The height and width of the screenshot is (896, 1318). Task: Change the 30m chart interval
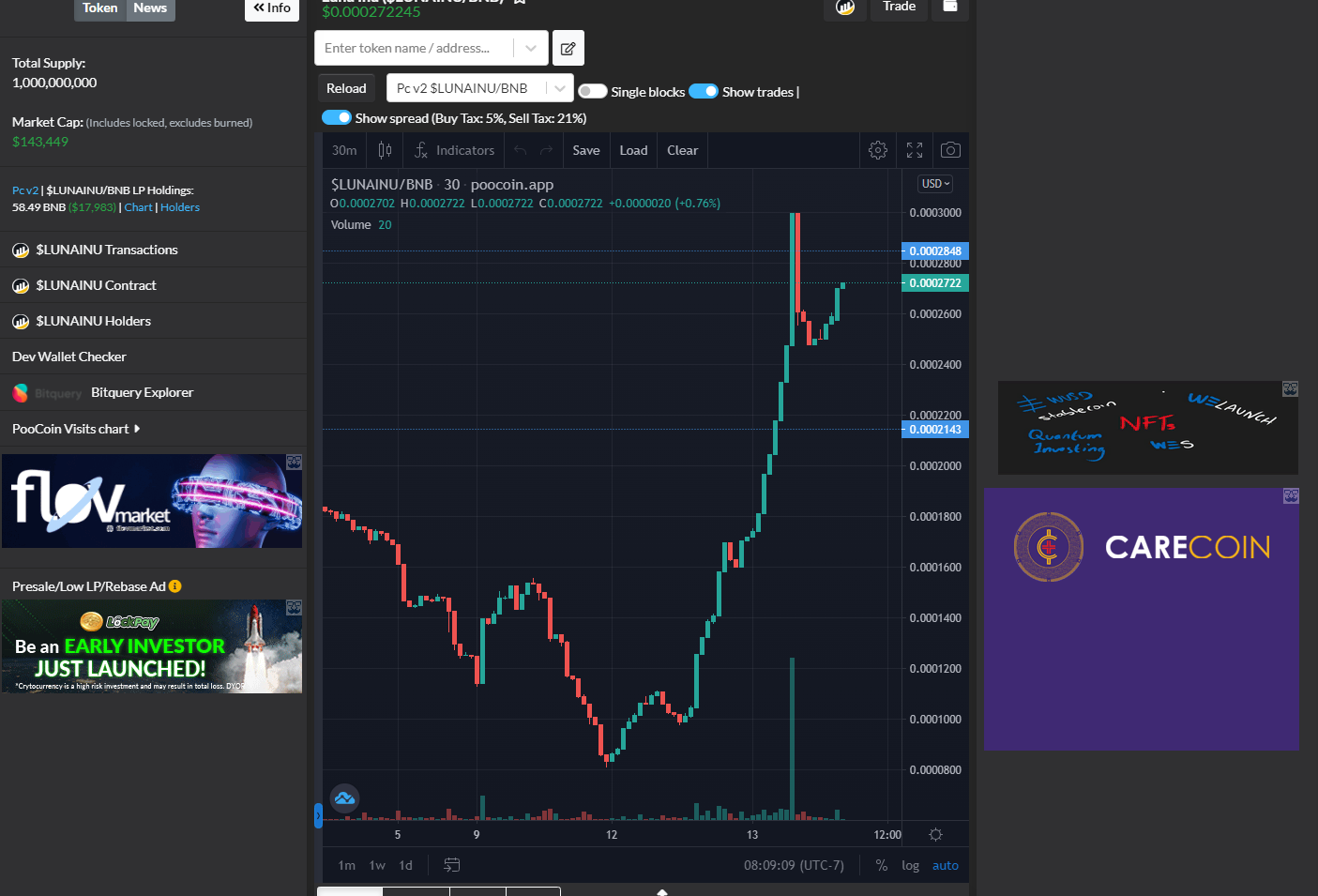click(x=344, y=150)
